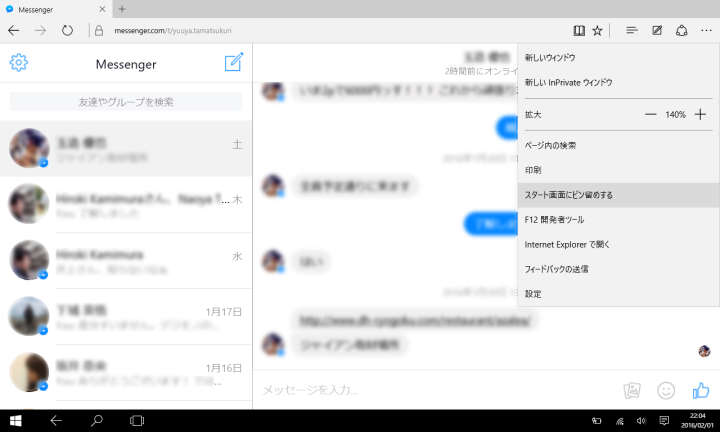This screenshot has height=432, width=720.
Task: Open battery status icon in tray
Action: click(596, 421)
